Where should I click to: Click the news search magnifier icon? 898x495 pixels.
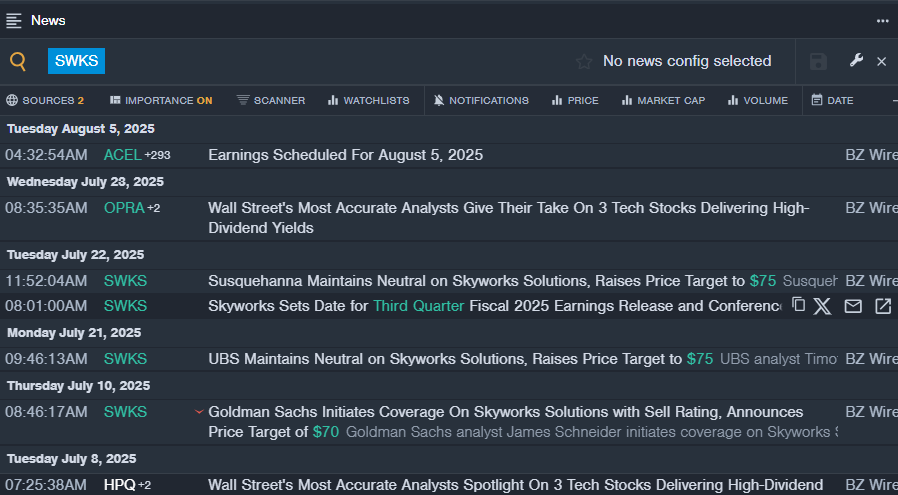click(18, 61)
